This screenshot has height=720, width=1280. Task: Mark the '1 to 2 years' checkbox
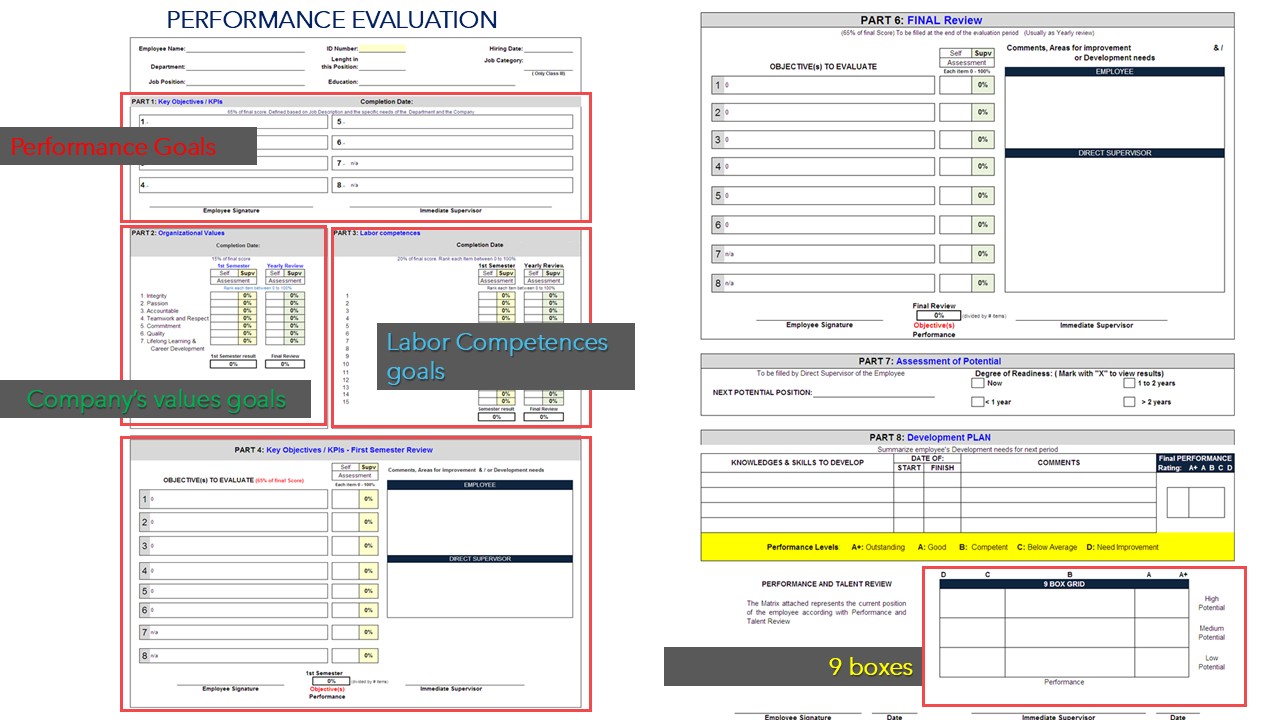[1129, 383]
